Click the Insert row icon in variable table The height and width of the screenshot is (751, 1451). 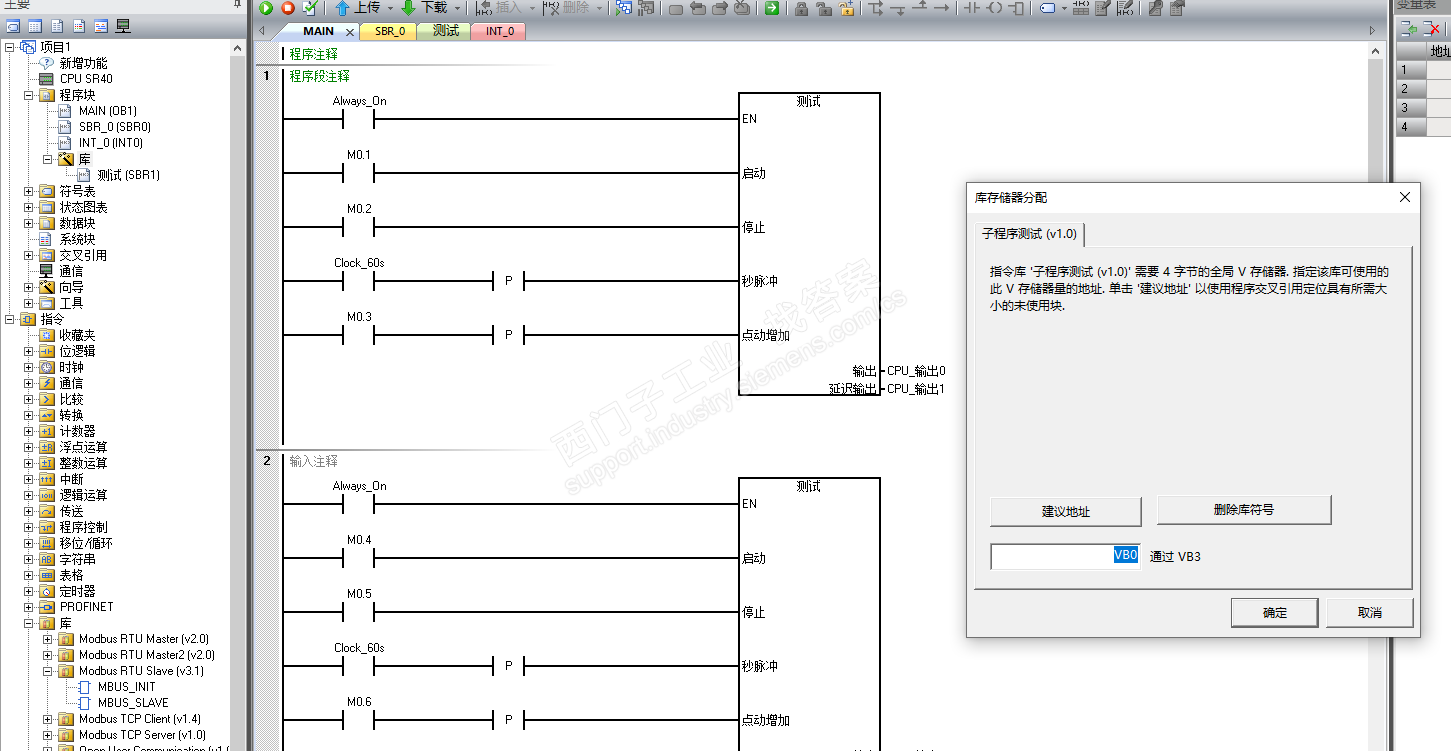click(1408, 29)
